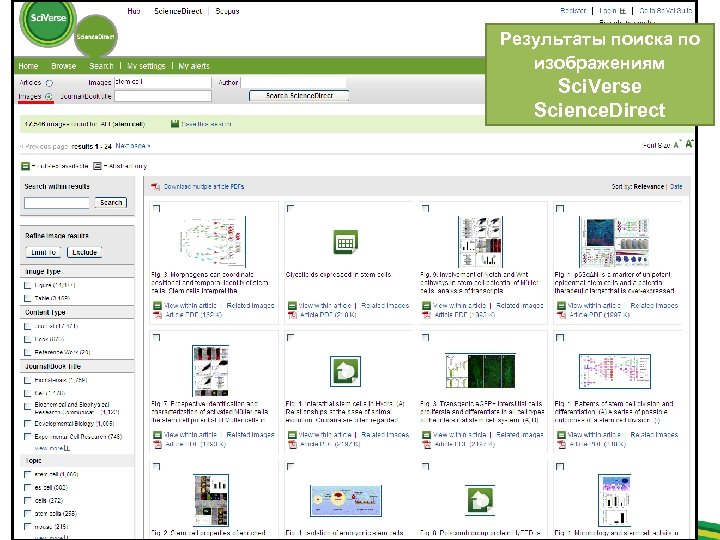
Task: Expand view more under Journal/Book Title
Action: 52,448
